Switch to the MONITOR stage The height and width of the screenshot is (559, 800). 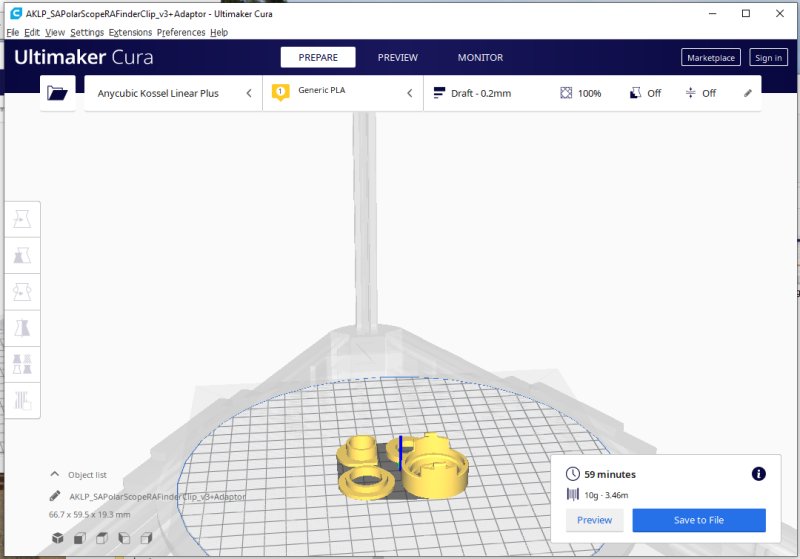[x=480, y=57]
